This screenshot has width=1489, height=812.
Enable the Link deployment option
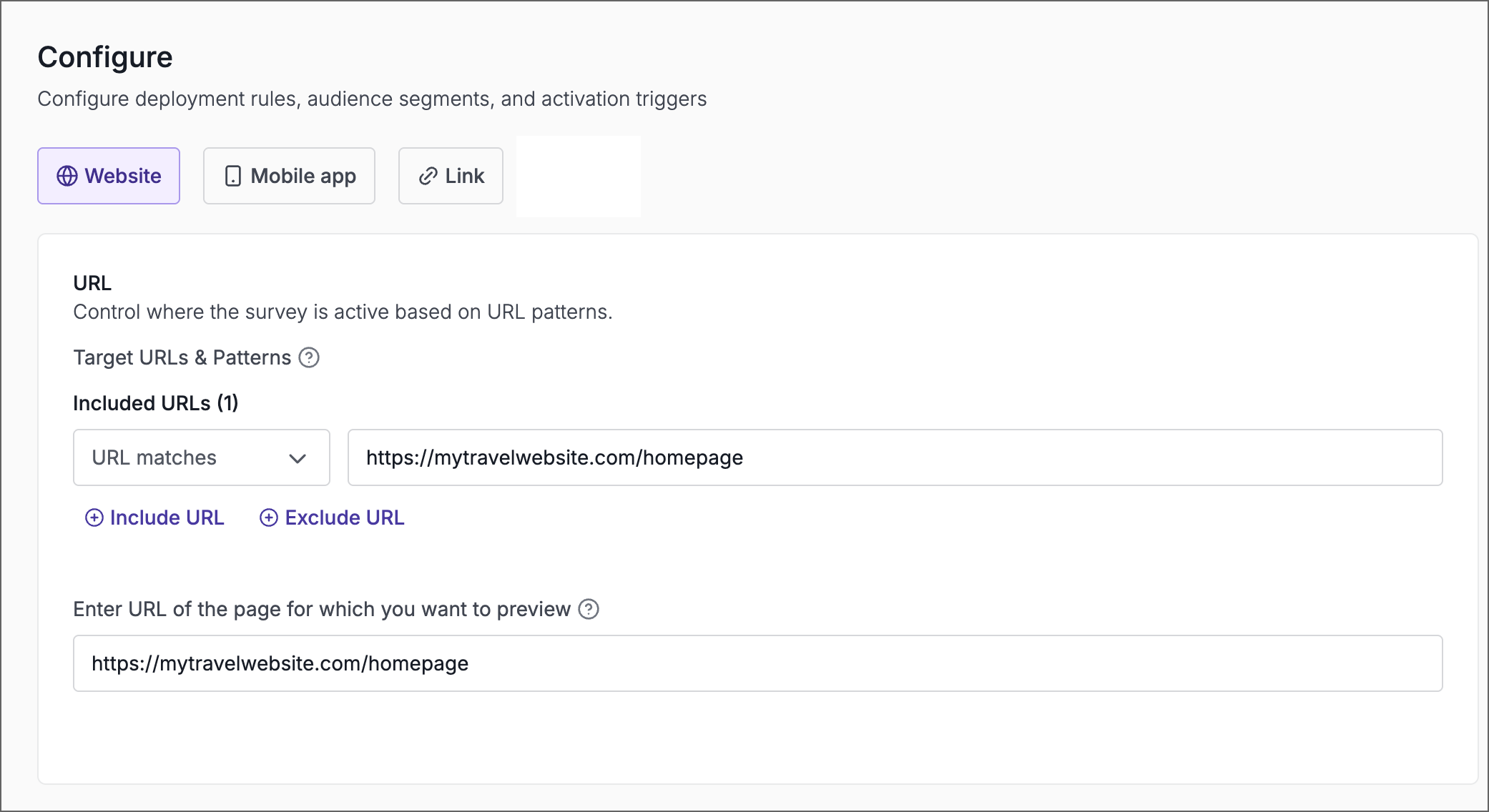(451, 176)
